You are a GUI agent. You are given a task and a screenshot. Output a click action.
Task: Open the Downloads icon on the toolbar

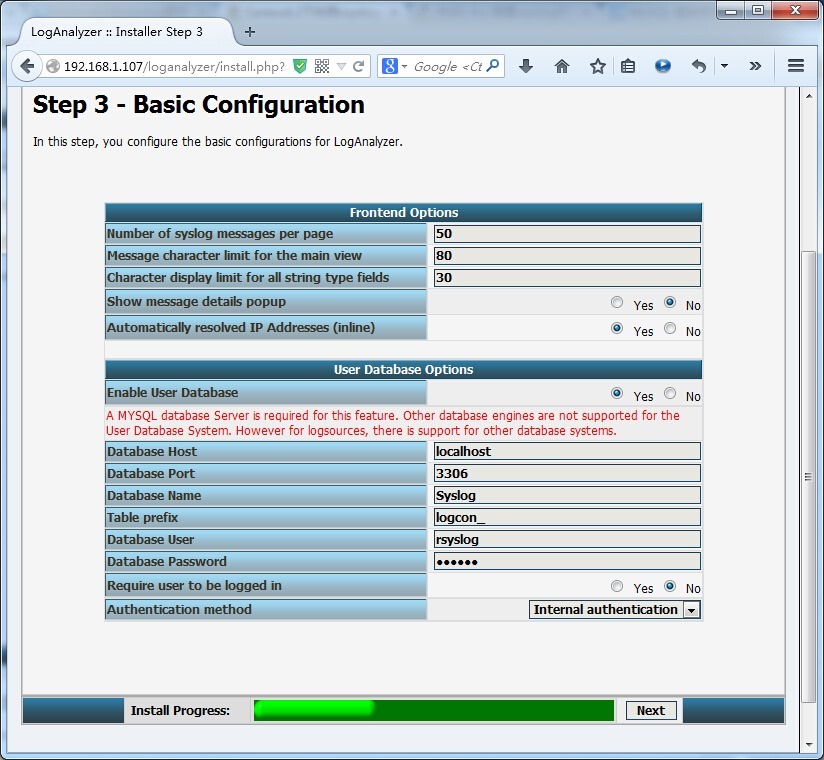click(526, 65)
